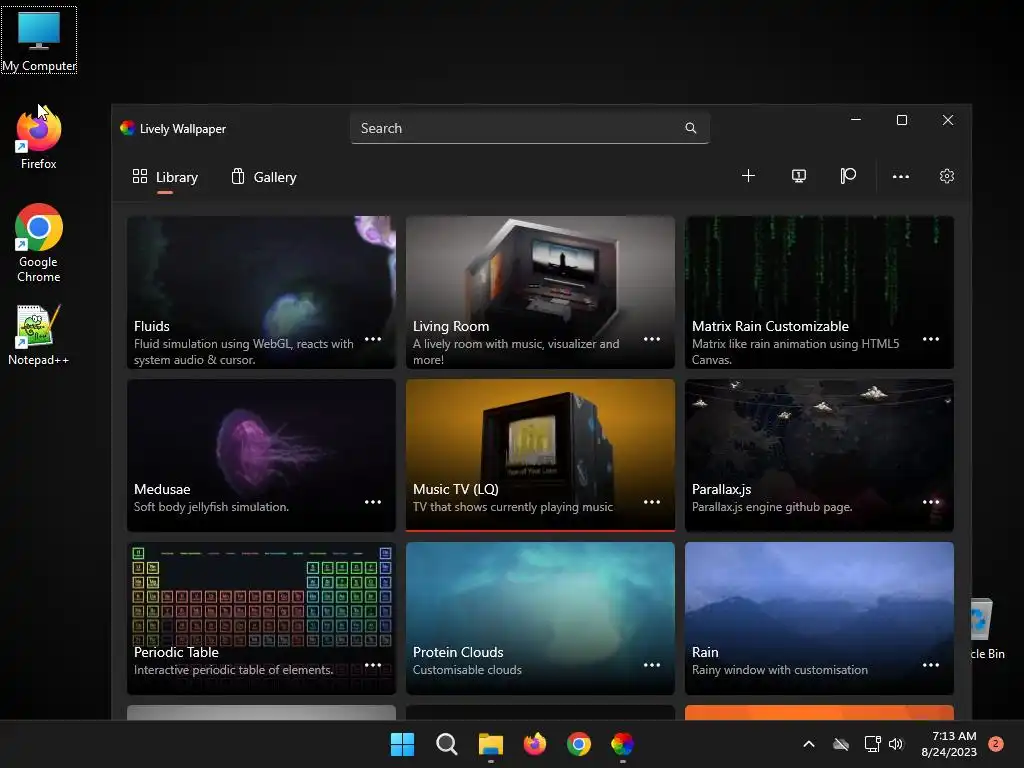Select the Notepad++ desktop shortcut
The height and width of the screenshot is (768, 1024).
[39, 335]
